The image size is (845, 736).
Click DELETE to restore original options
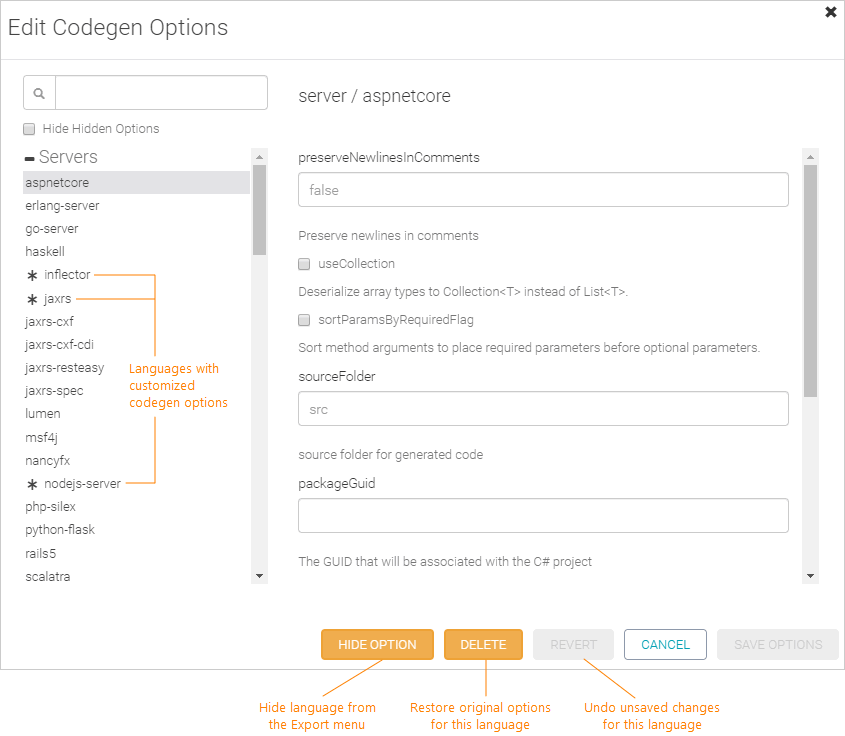click(483, 644)
